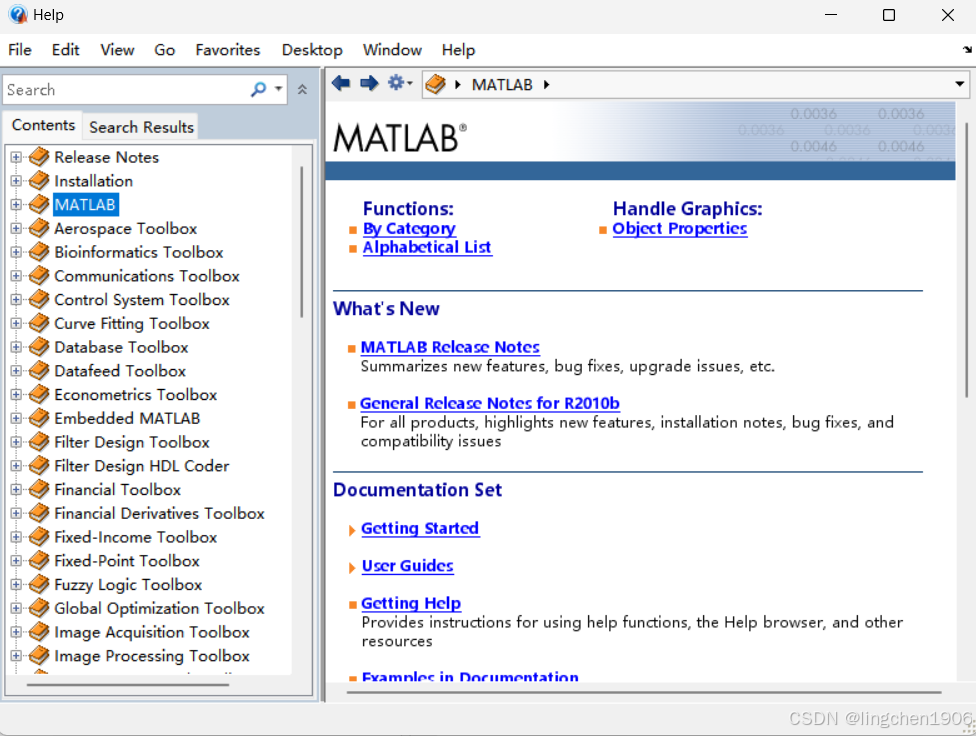Open the View menu
Screen dimensions: 976x736
point(117,50)
